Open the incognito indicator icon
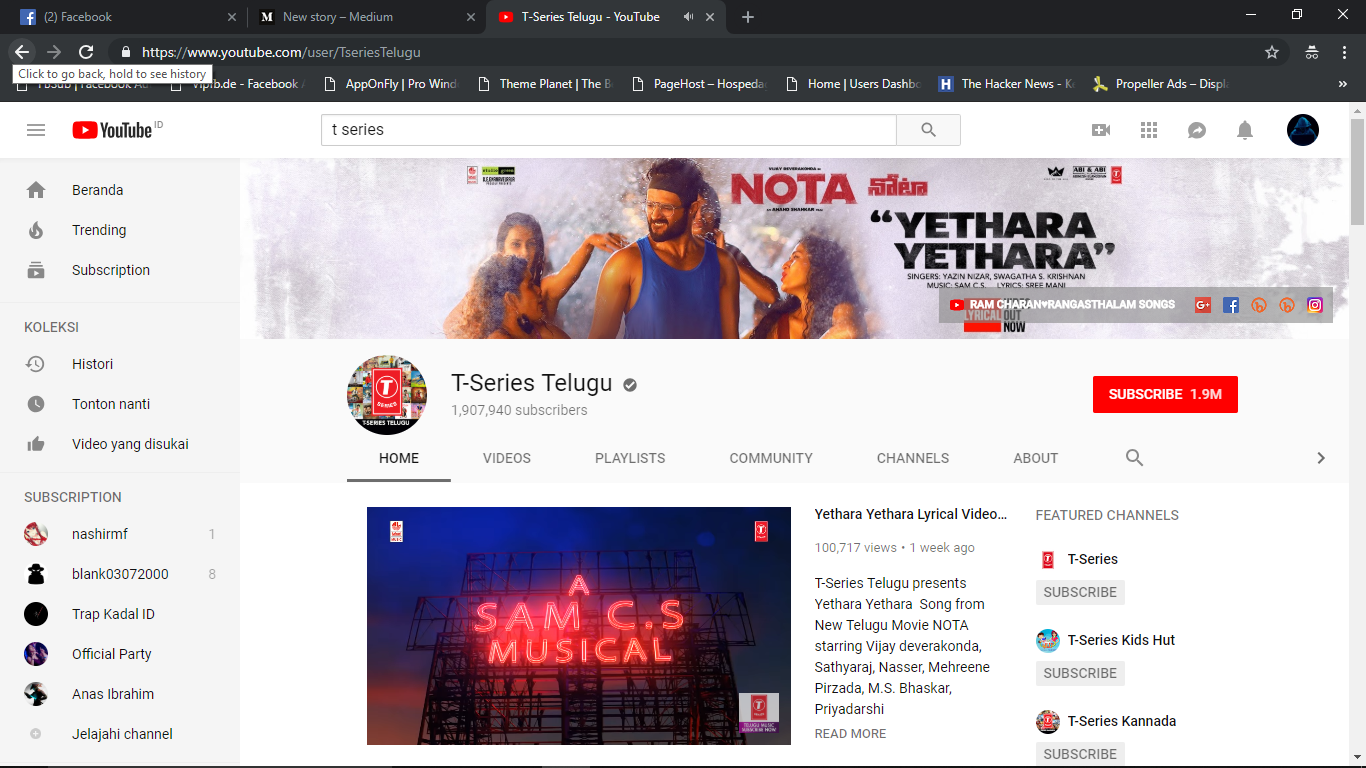This screenshot has height=768, width=1366. (1312, 52)
